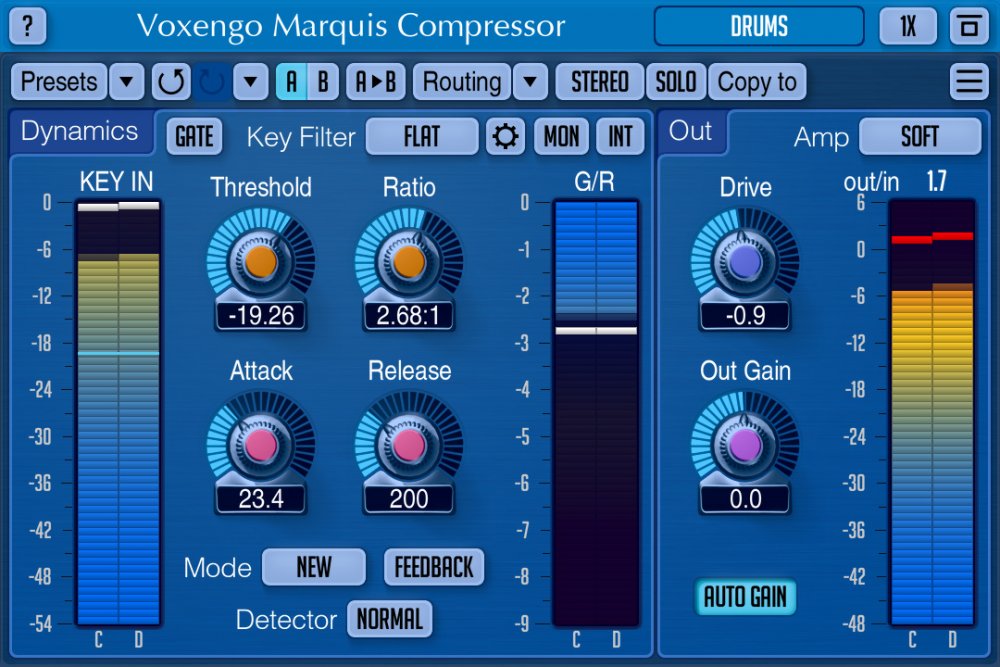The height and width of the screenshot is (667, 1000).
Task: Click the out/in 1.7 readout
Action: [936, 182]
